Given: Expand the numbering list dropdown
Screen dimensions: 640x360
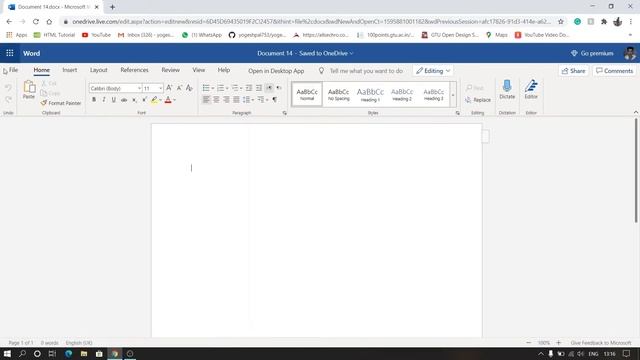Looking at the screenshot, I should (227, 88).
